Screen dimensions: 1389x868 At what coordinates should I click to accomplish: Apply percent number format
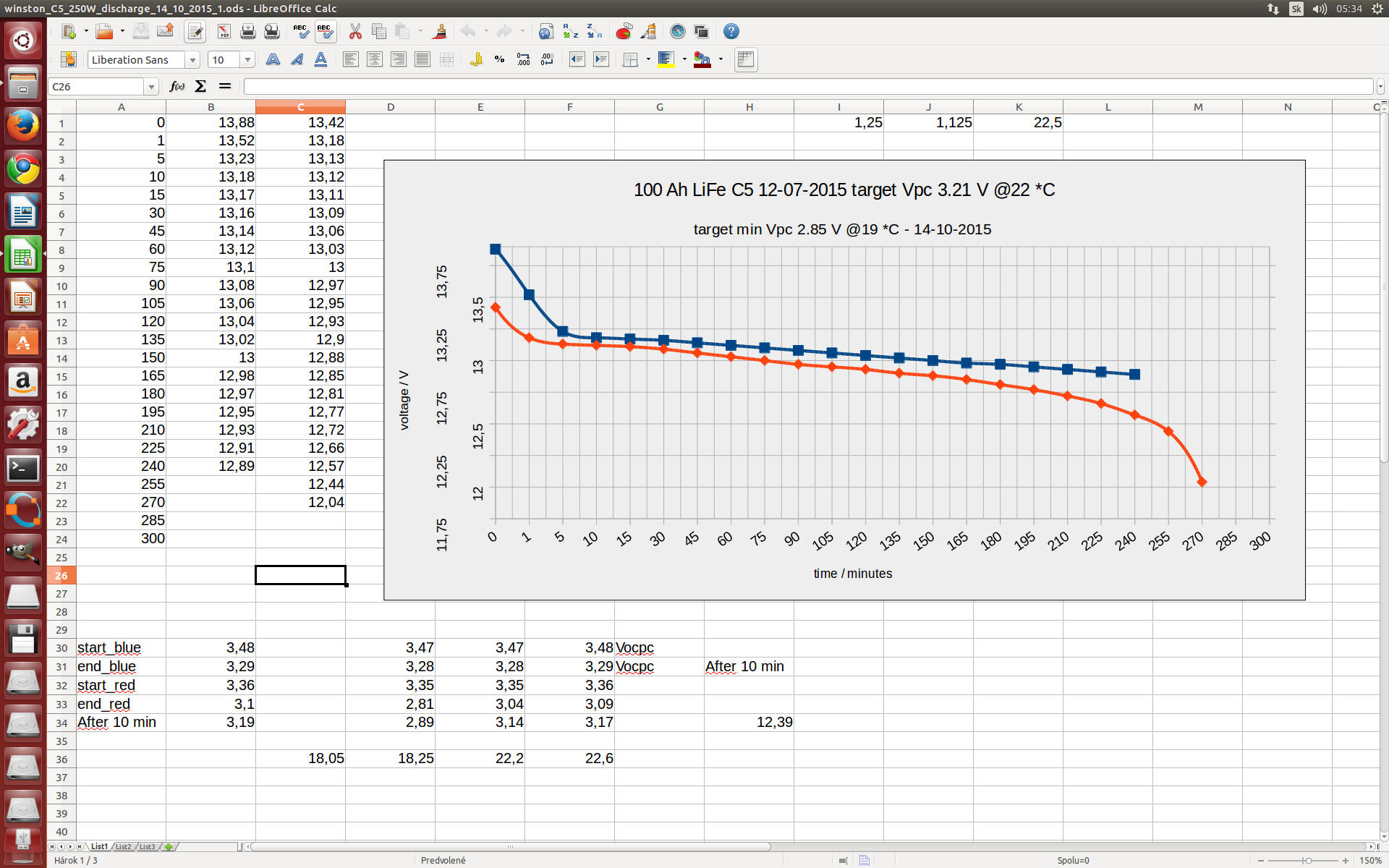click(x=499, y=60)
